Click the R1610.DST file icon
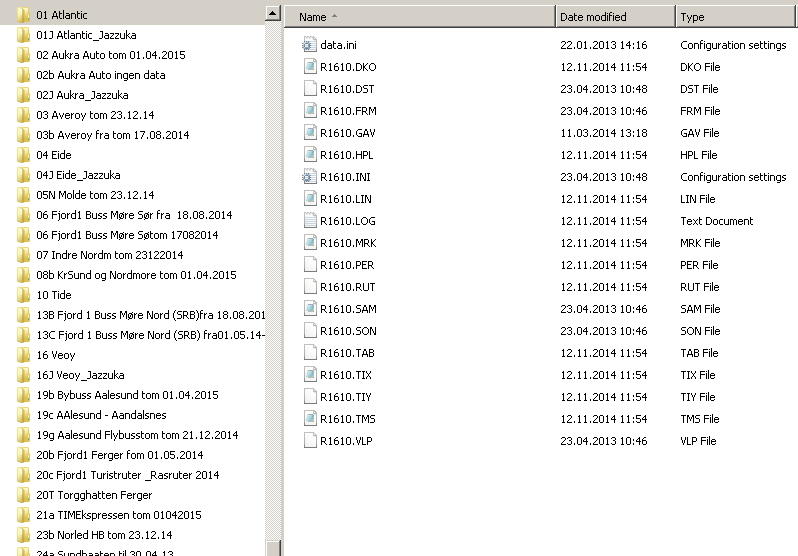This screenshot has height=556, width=798. pos(310,89)
